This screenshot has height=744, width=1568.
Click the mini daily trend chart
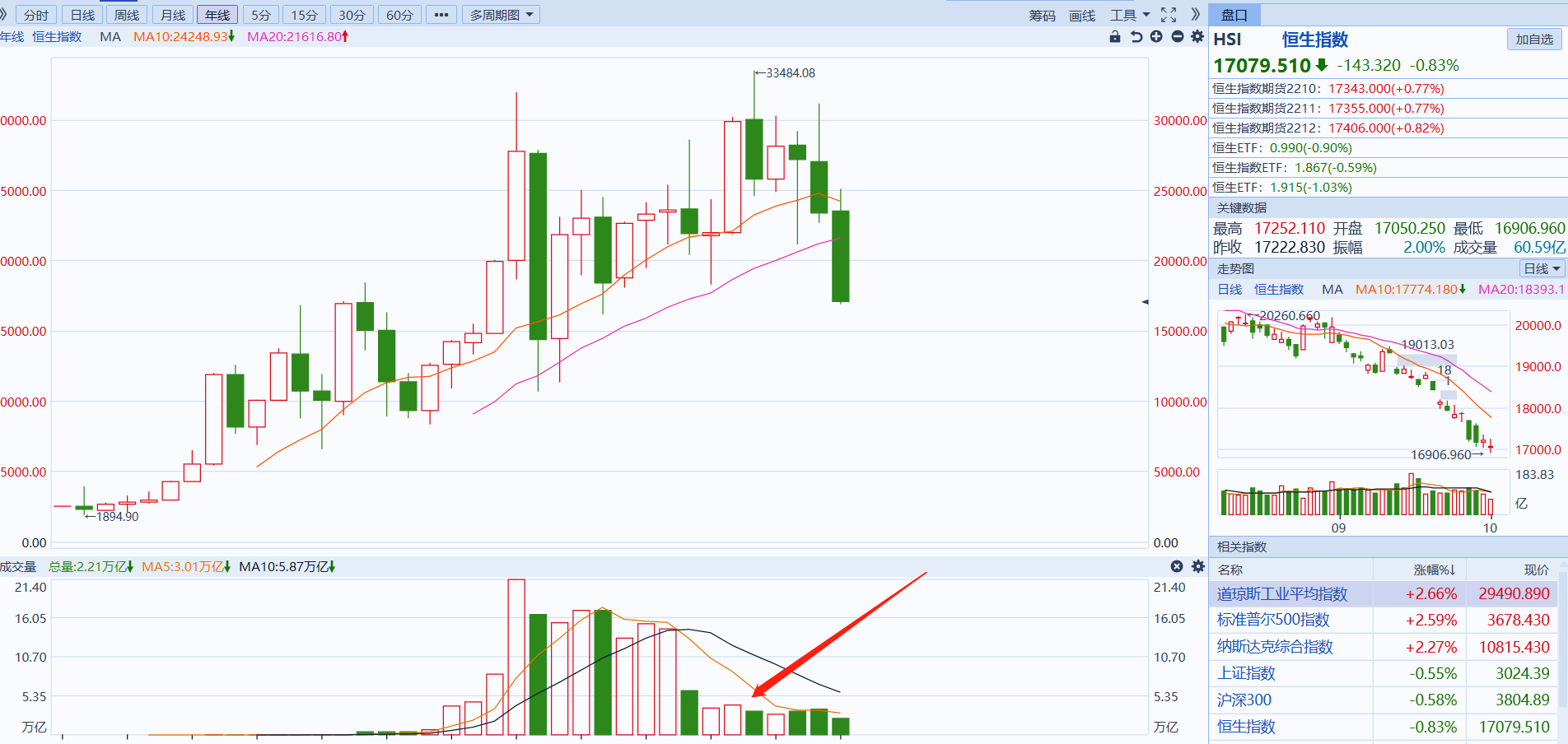[x=1363, y=383]
